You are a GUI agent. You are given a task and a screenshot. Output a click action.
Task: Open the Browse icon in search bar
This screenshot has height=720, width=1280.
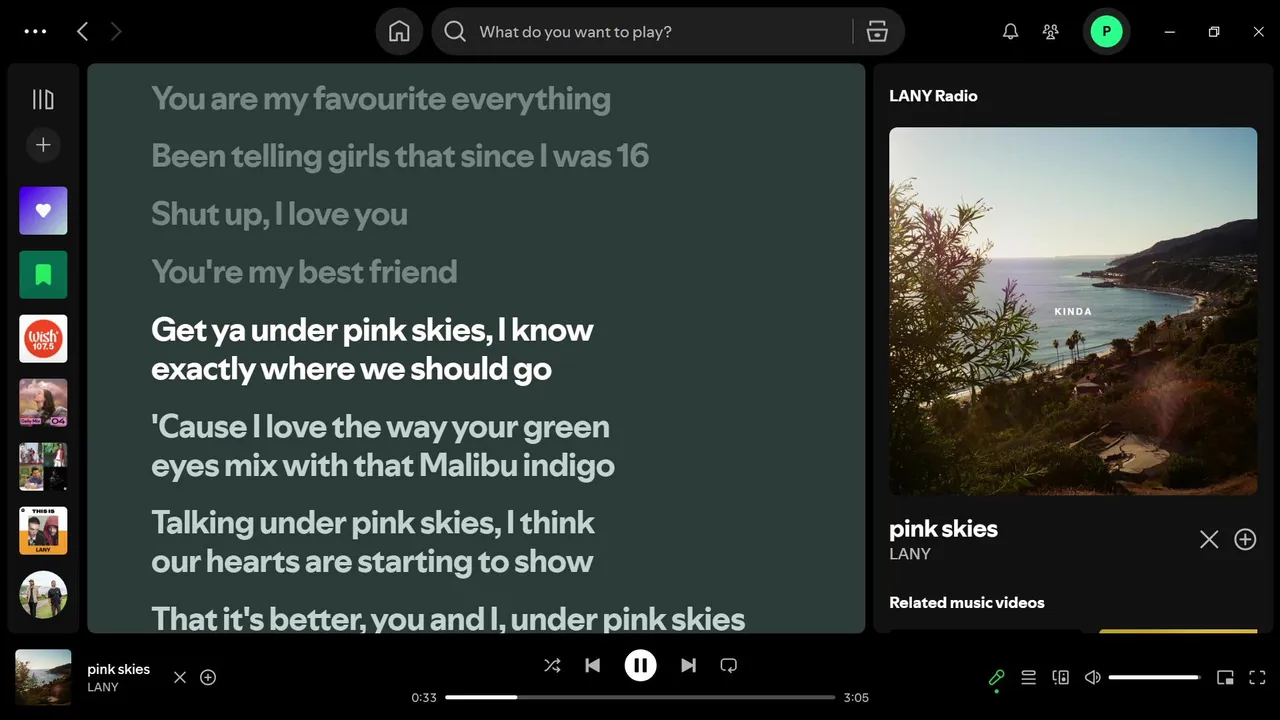coord(877,32)
